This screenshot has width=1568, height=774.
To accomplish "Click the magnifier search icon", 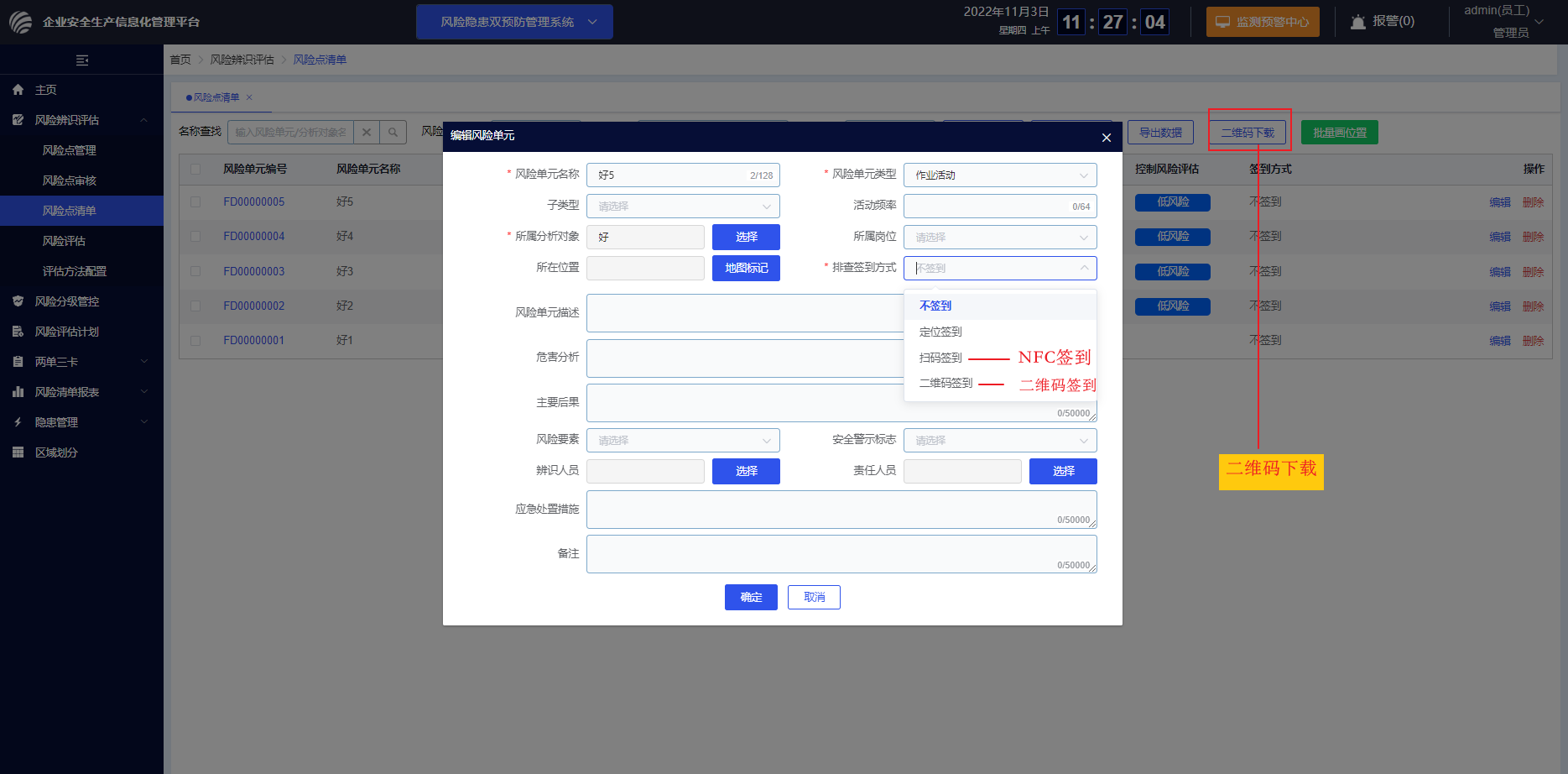I will (x=393, y=133).
